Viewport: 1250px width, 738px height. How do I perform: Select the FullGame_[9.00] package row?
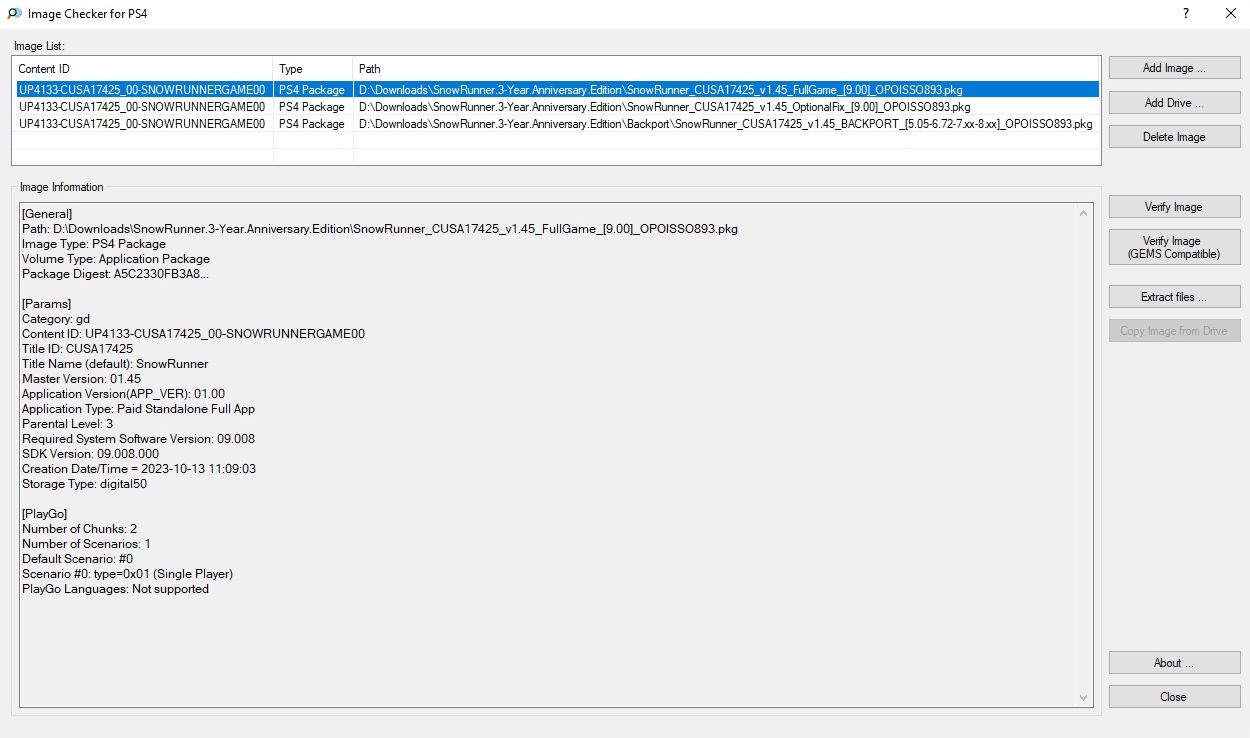556,90
